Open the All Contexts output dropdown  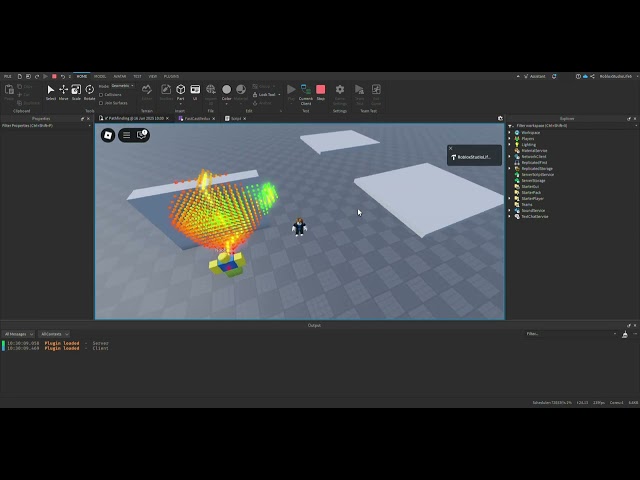54,334
